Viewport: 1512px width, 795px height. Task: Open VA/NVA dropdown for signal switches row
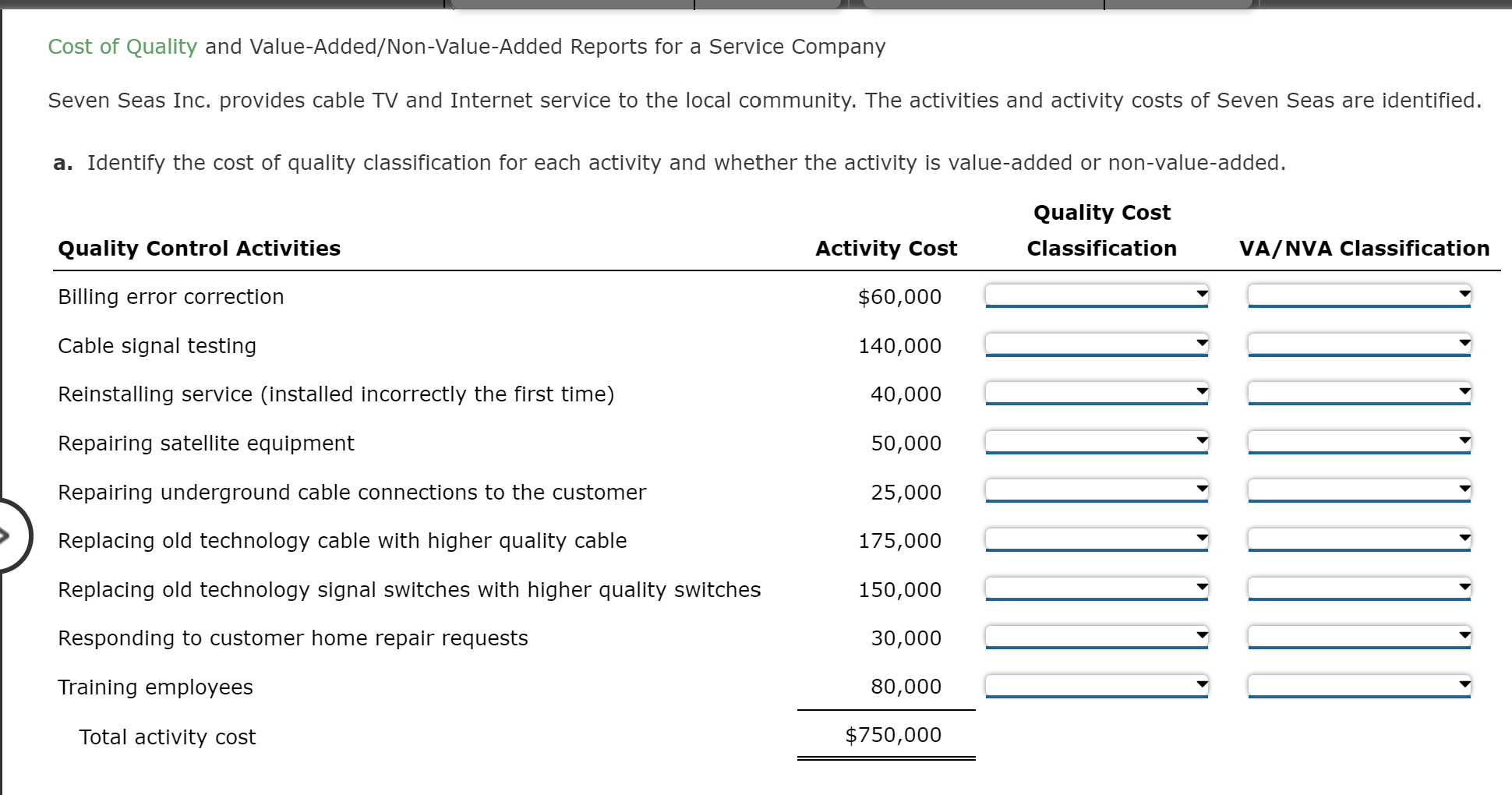(1359, 588)
